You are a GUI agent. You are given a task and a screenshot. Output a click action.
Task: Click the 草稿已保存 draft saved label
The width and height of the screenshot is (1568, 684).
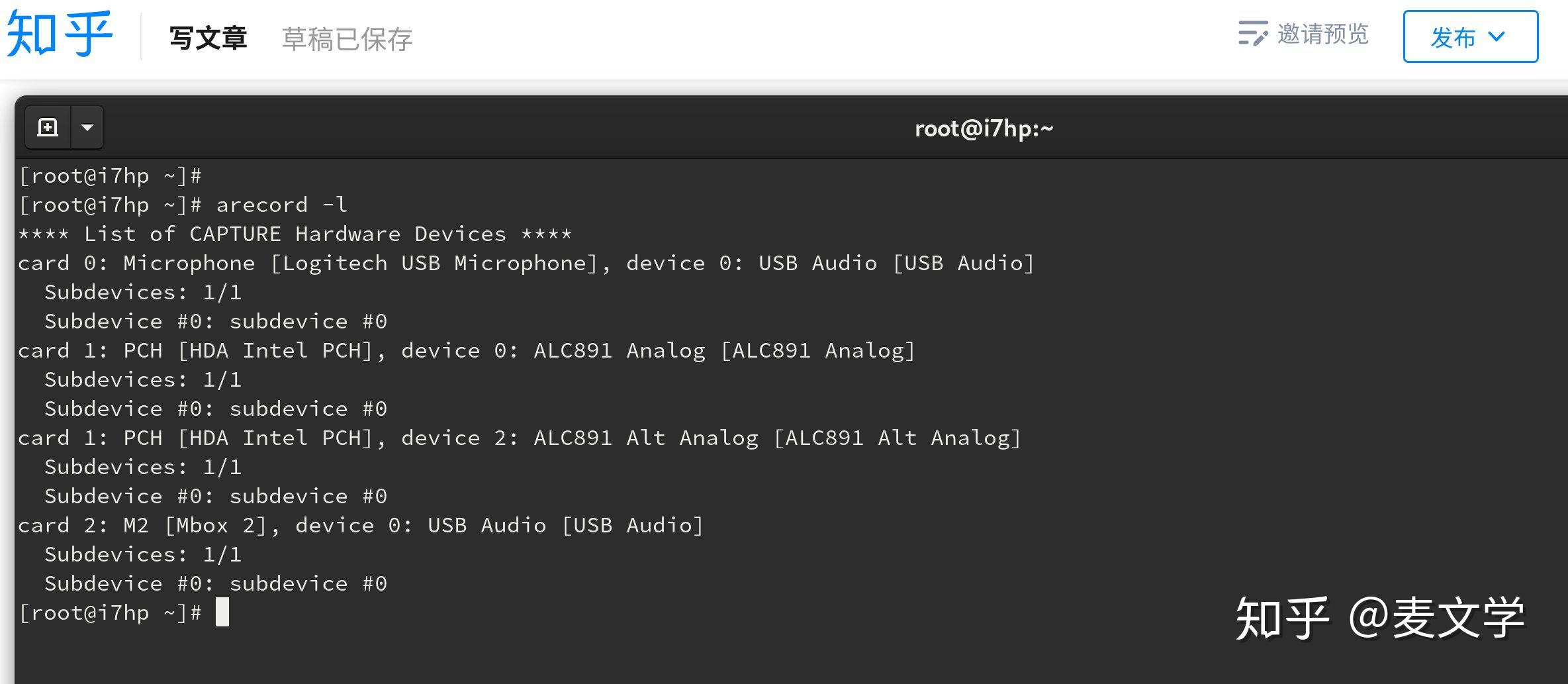pyautogui.click(x=346, y=40)
